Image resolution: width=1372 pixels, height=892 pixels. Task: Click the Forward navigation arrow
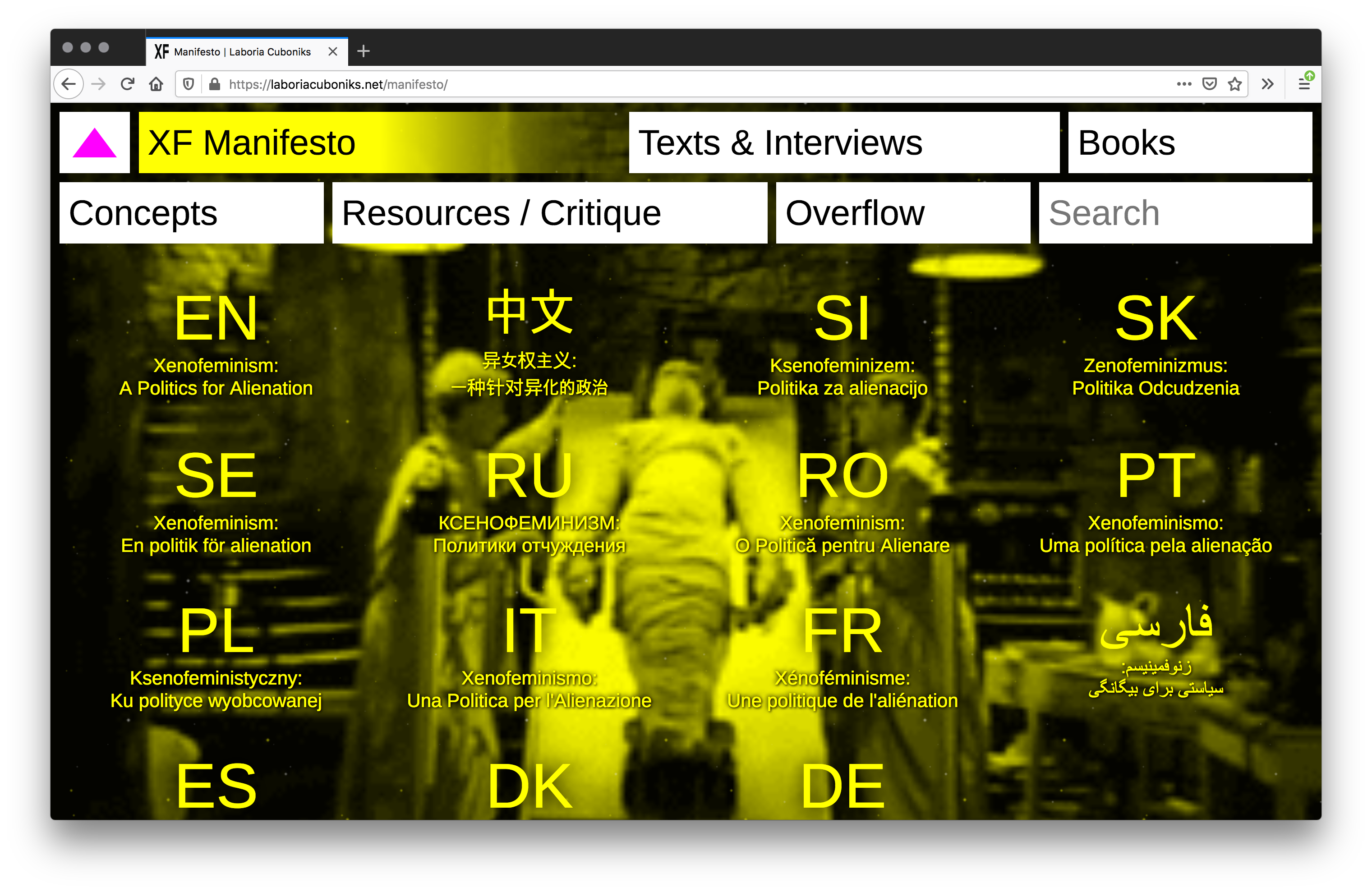coord(99,84)
